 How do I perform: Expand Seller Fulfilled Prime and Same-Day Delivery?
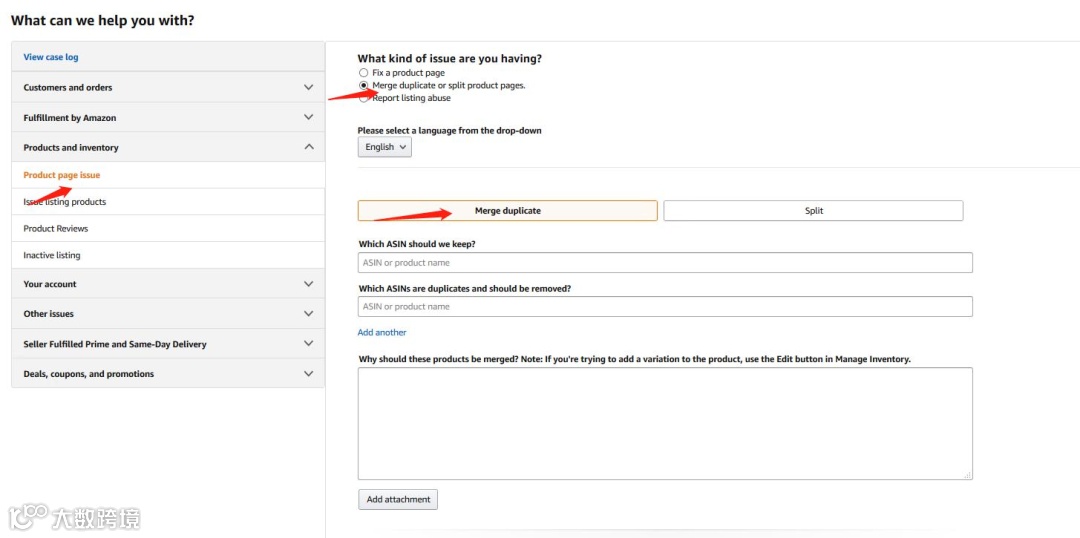coord(168,344)
